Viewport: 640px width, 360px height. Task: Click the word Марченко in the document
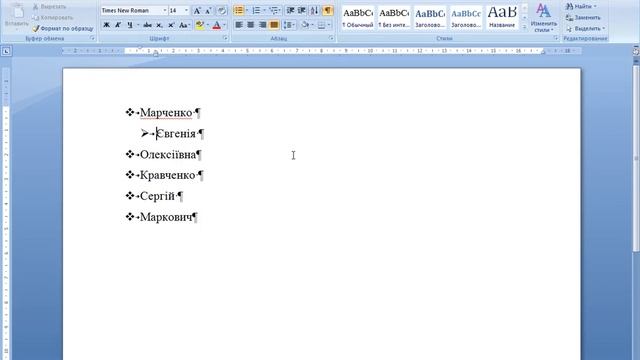166,113
